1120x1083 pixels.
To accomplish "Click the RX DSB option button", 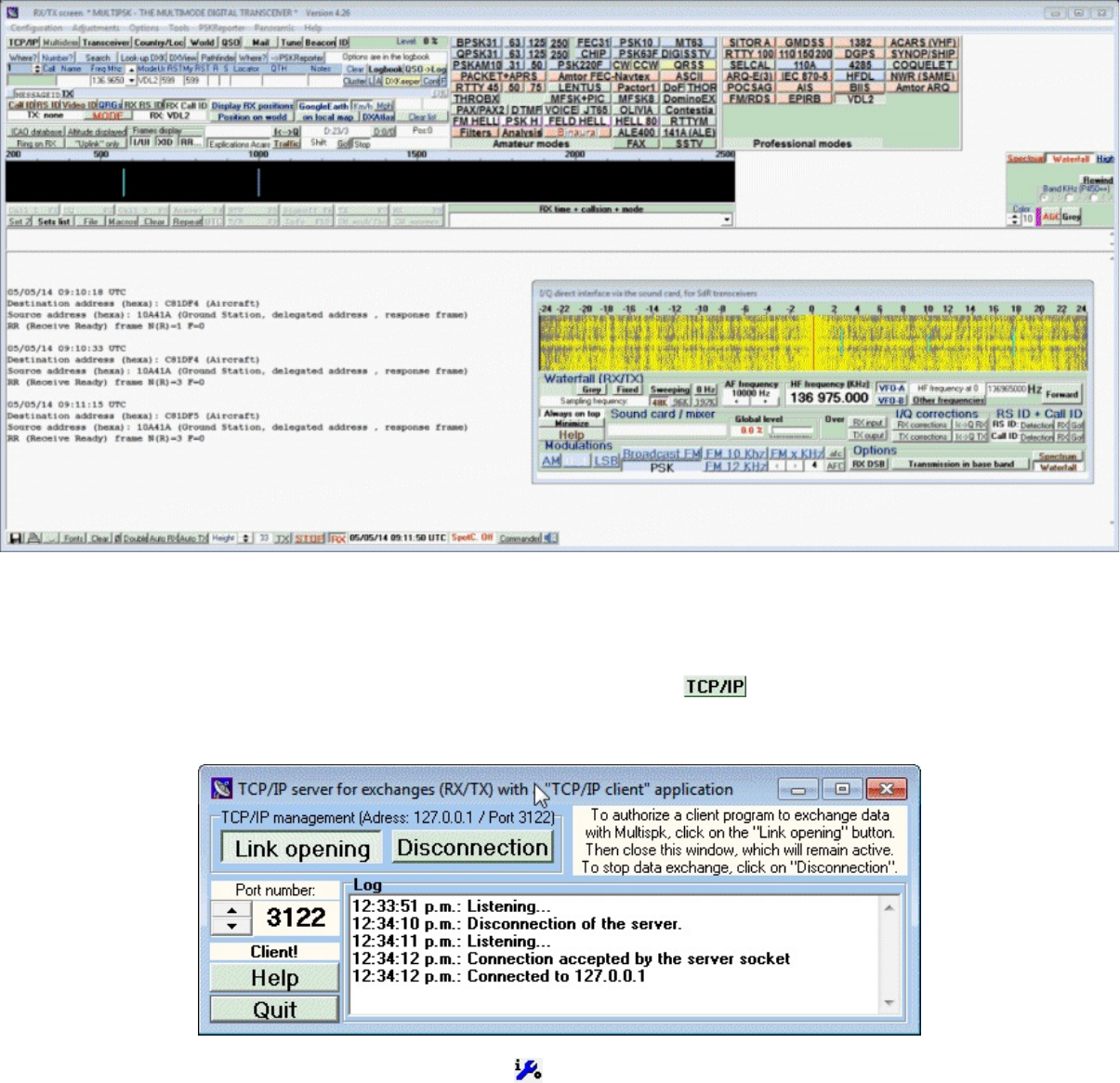I will (868, 464).
